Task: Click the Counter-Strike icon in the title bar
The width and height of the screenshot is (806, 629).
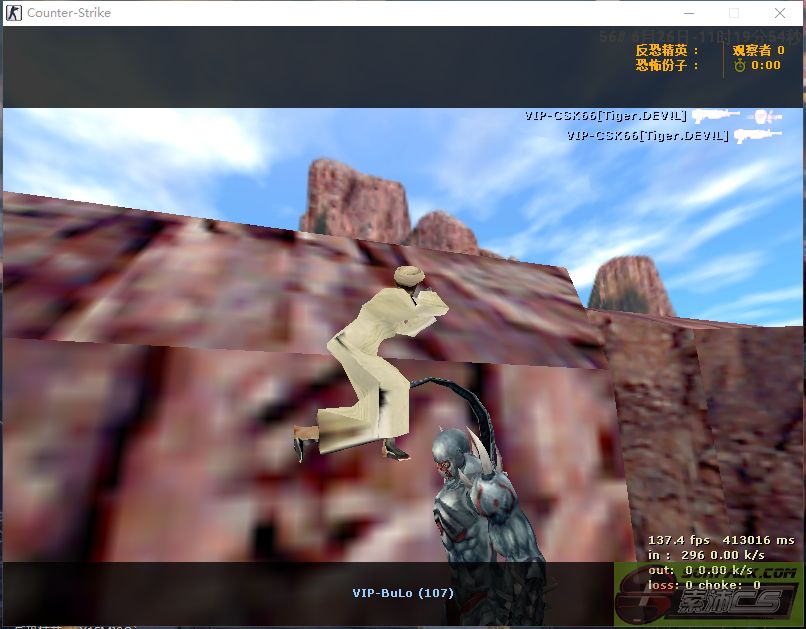Action: point(13,13)
